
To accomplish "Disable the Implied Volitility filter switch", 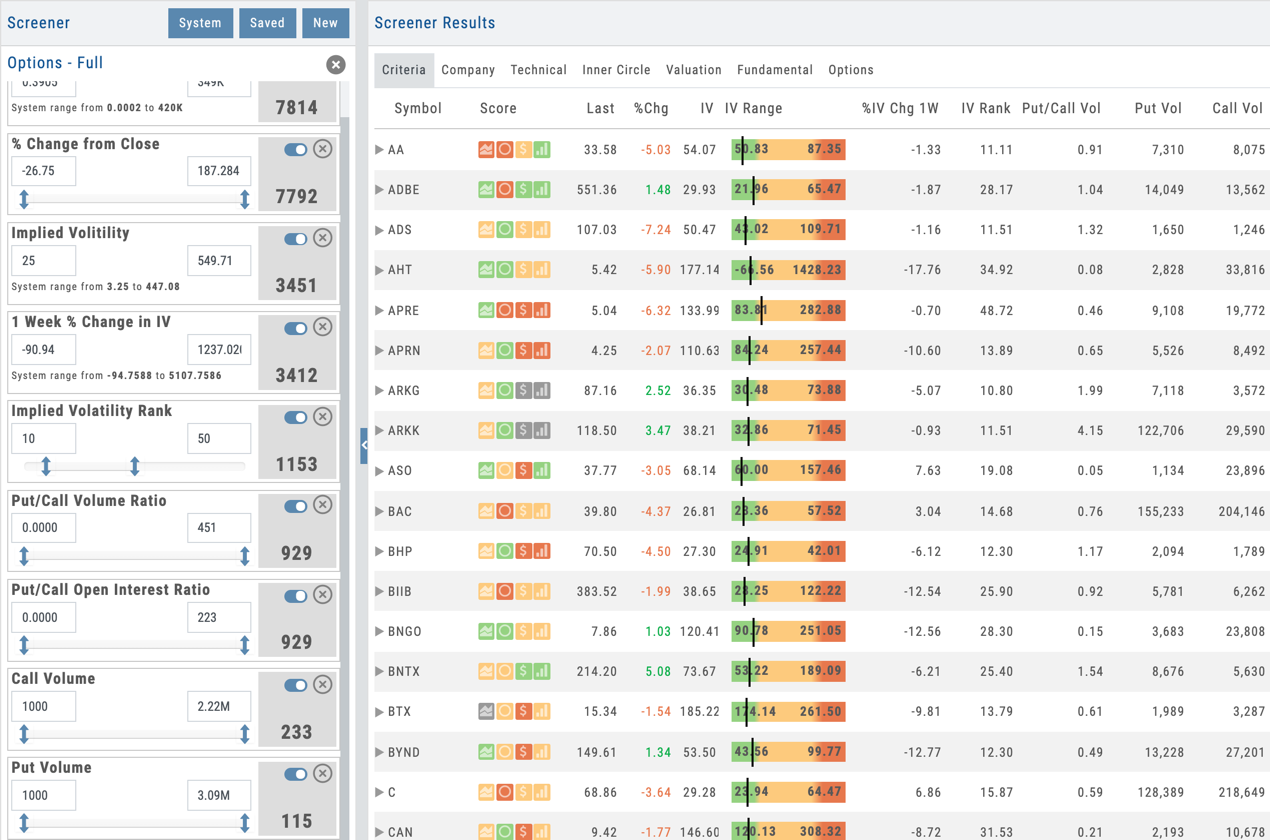I will tap(295, 239).
